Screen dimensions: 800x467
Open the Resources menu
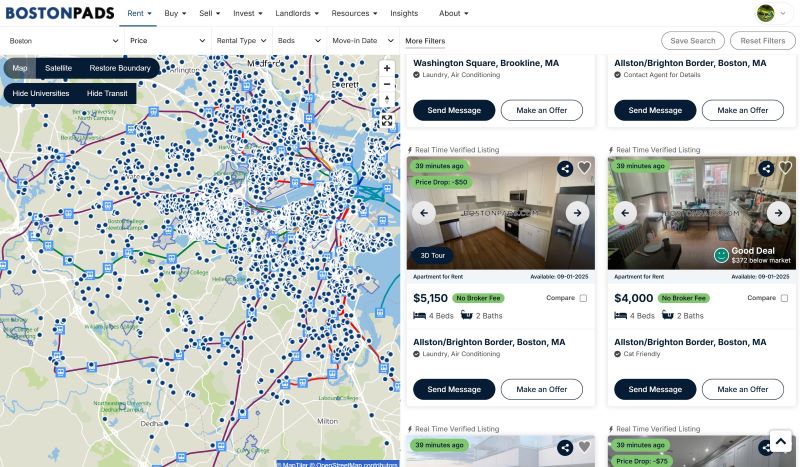pyautogui.click(x=354, y=13)
